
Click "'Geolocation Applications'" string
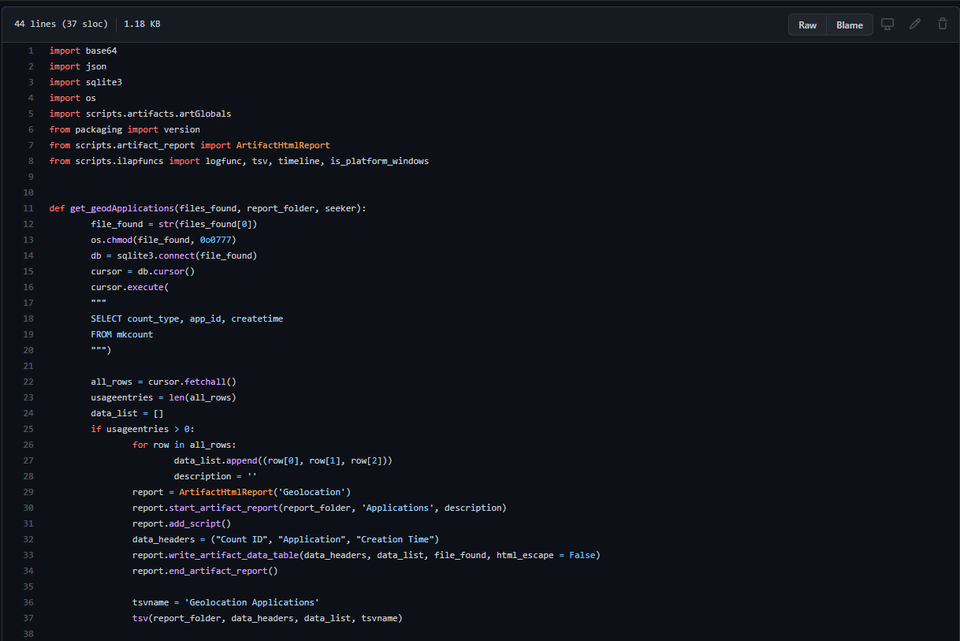click(x=252, y=602)
